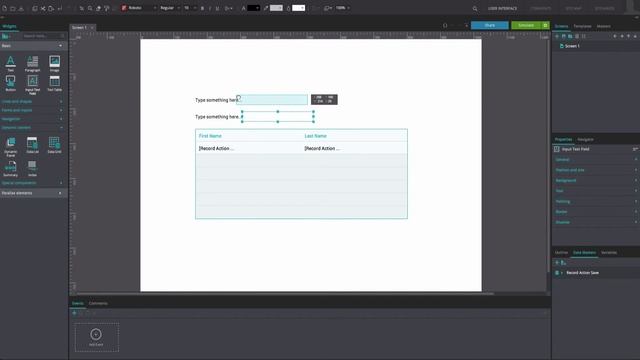Viewport: 640px width, 360px height.
Task: Click the Cut scissors icon in toolbar
Action: tap(42, 8)
